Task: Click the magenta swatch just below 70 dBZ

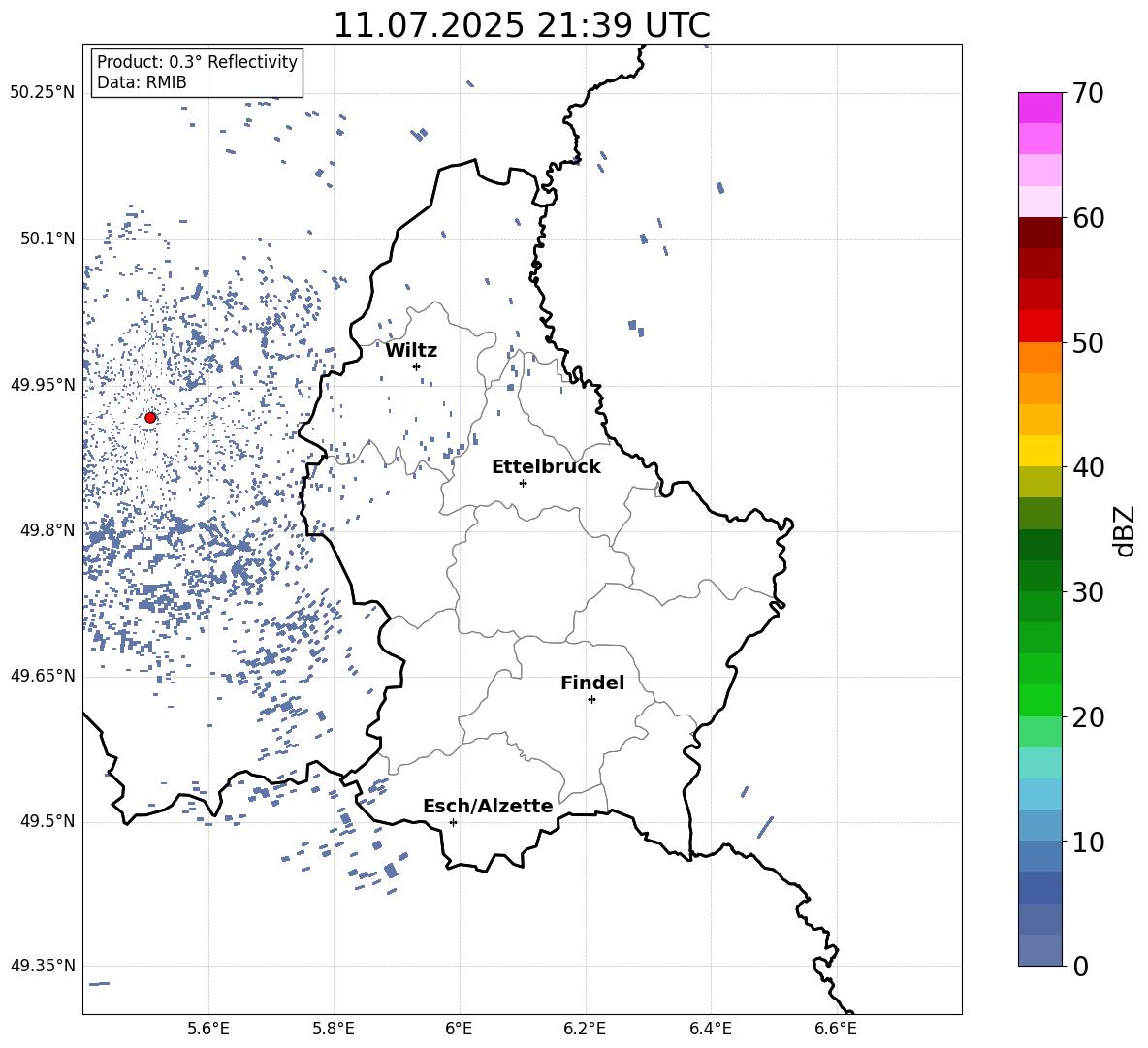Action: pos(1040,108)
